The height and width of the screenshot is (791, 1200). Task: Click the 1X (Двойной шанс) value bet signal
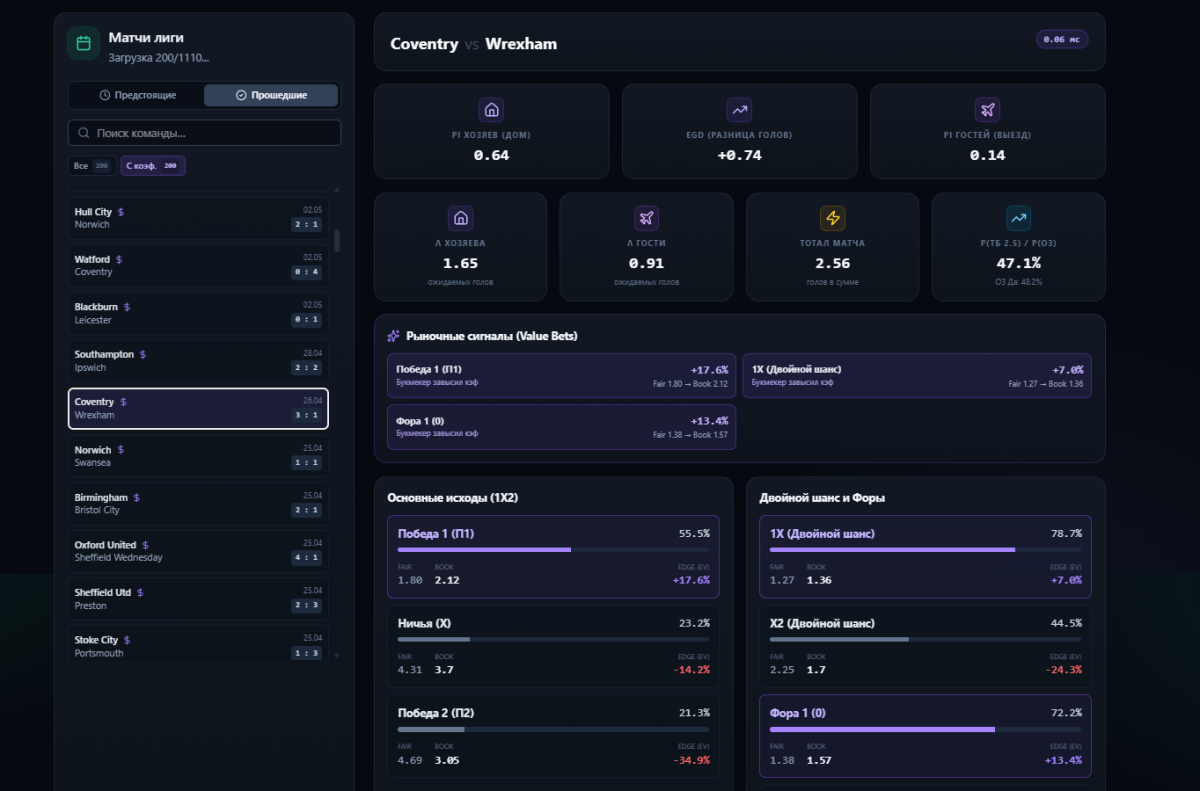click(917, 376)
